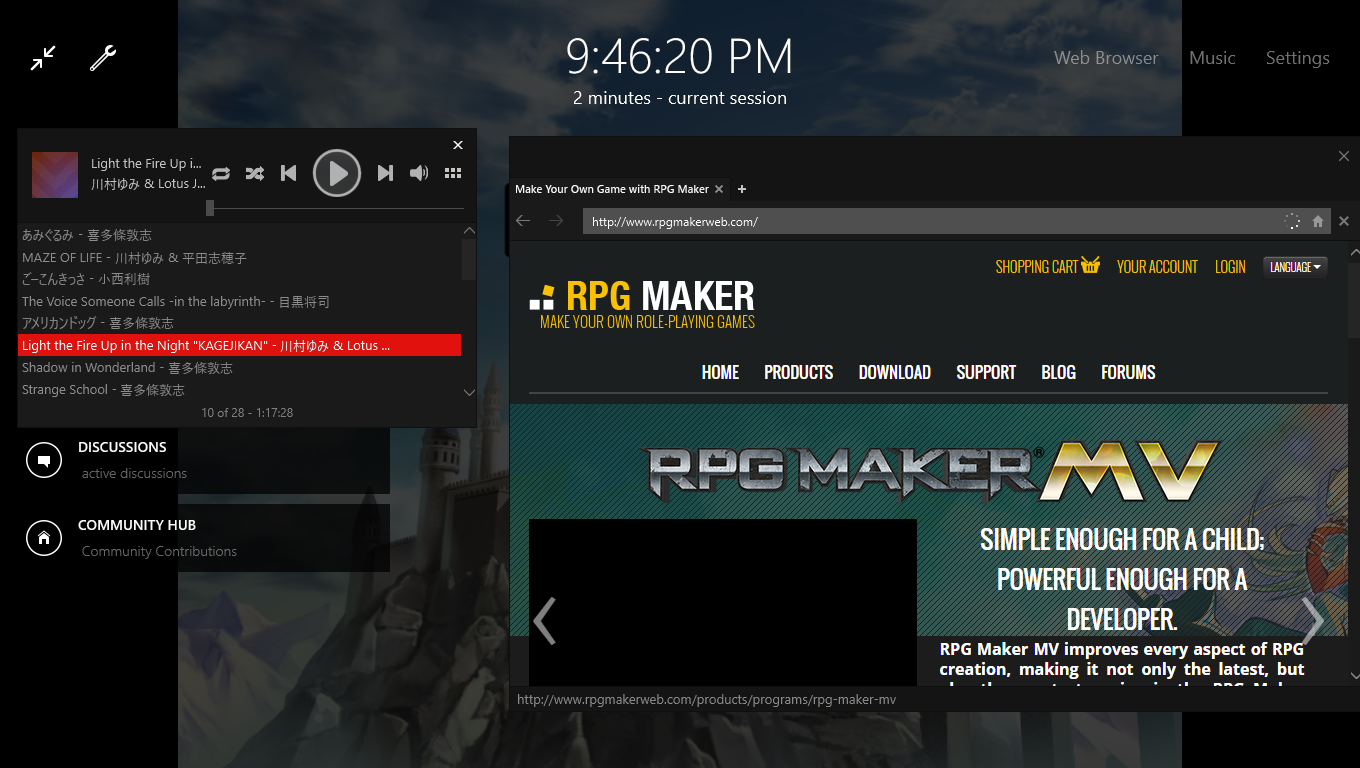Go to the browser home page icon

pos(1318,221)
